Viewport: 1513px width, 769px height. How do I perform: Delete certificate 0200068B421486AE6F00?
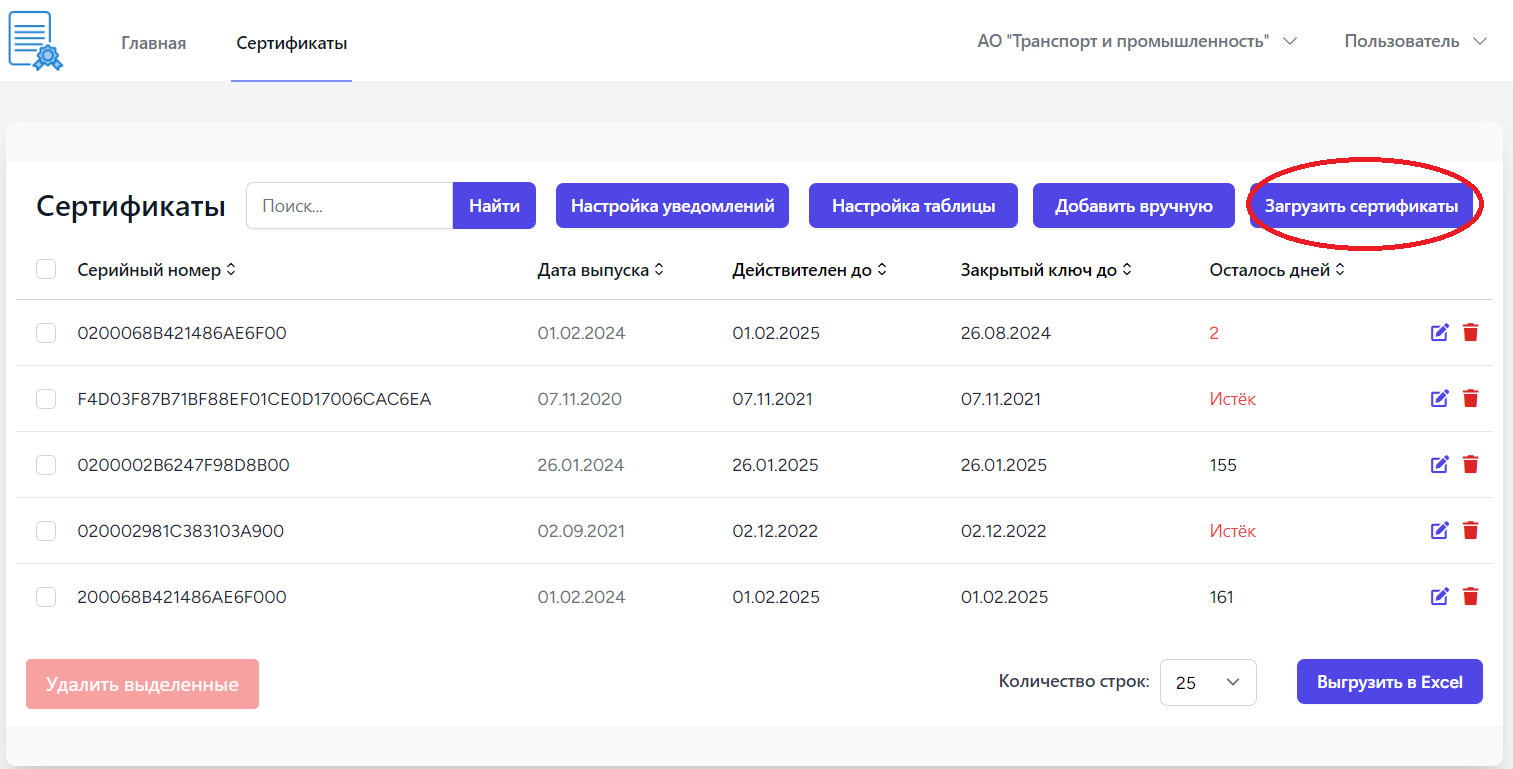(1470, 333)
